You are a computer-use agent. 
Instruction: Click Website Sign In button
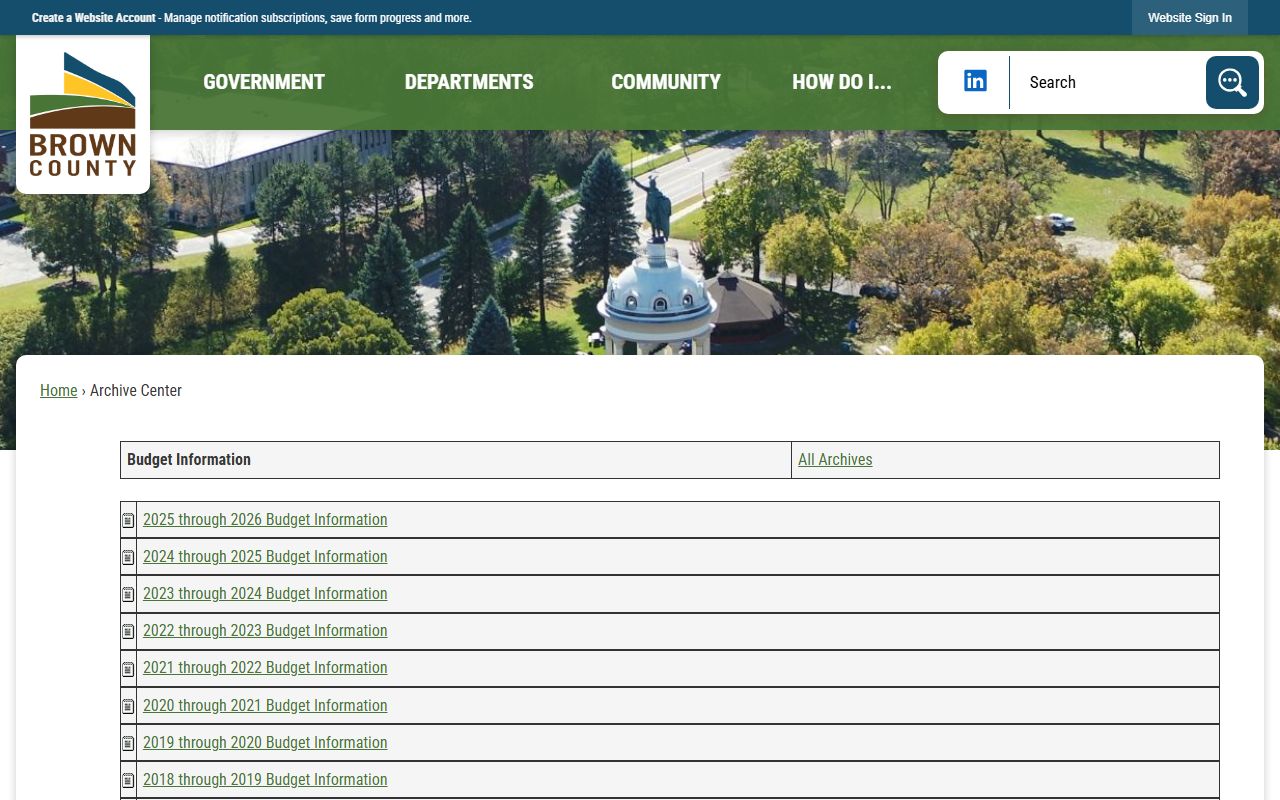(x=1190, y=18)
